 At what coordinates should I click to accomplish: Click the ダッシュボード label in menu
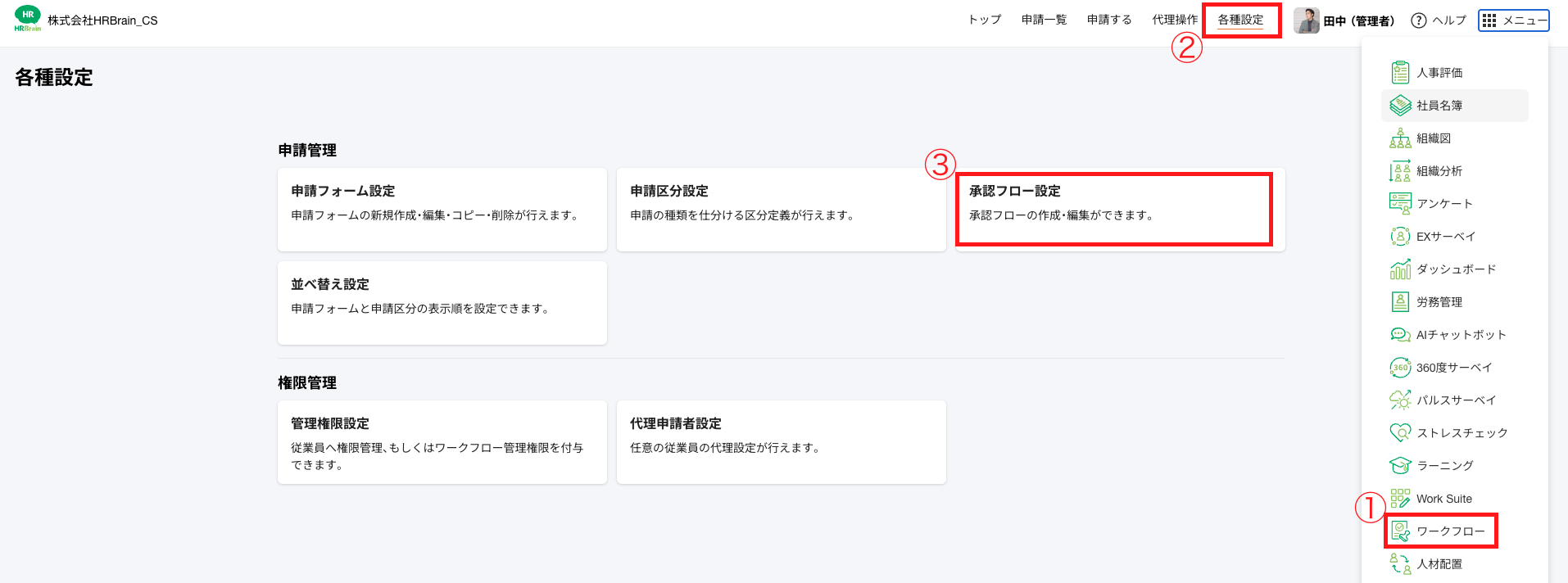pos(1457,269)
